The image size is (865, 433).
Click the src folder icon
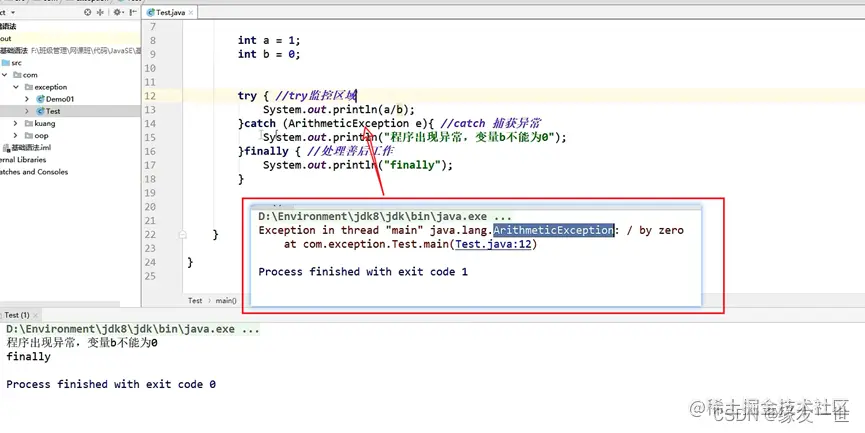click(6, 63)
